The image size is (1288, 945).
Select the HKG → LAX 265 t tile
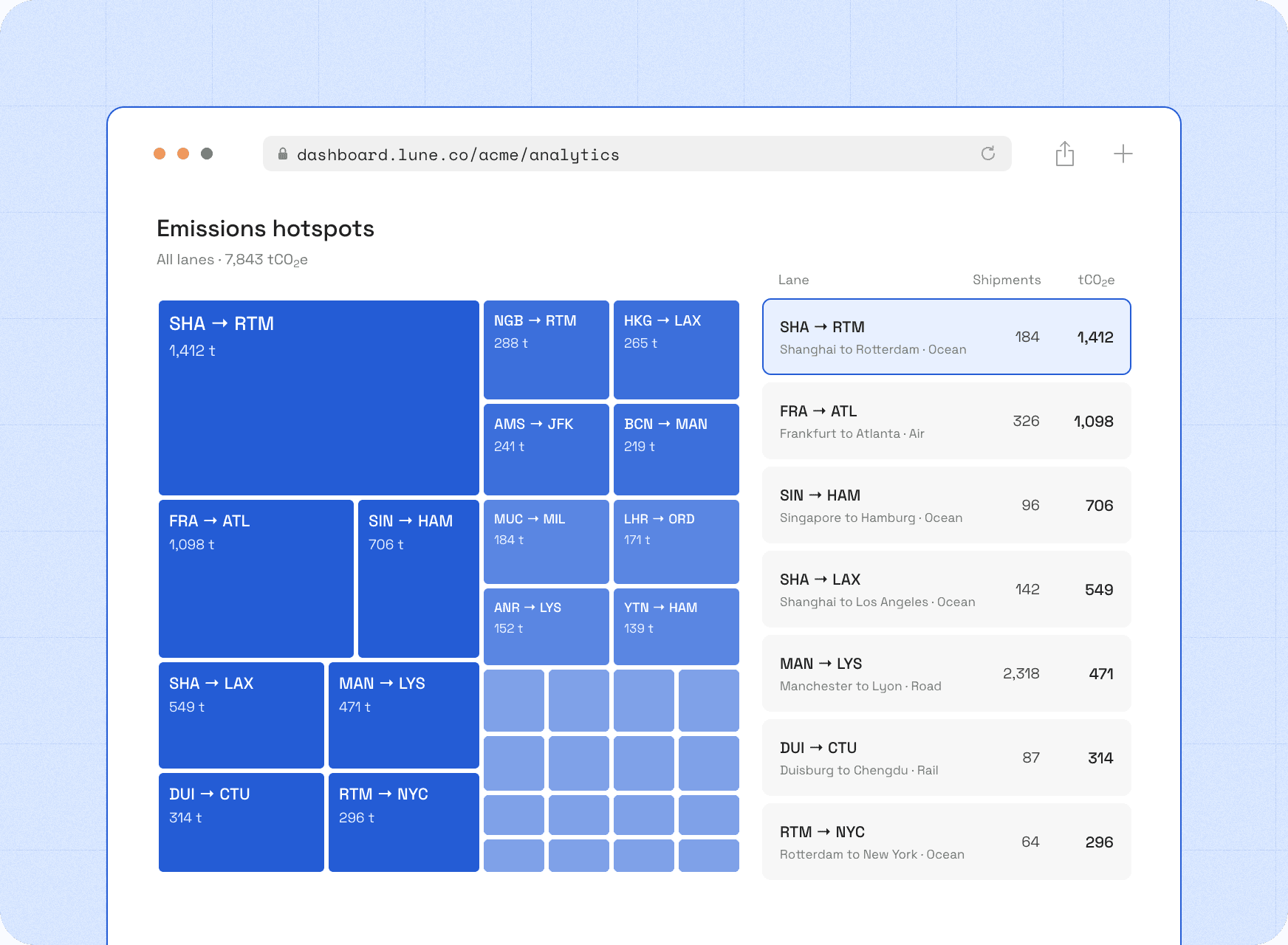[x=676, y=349]
